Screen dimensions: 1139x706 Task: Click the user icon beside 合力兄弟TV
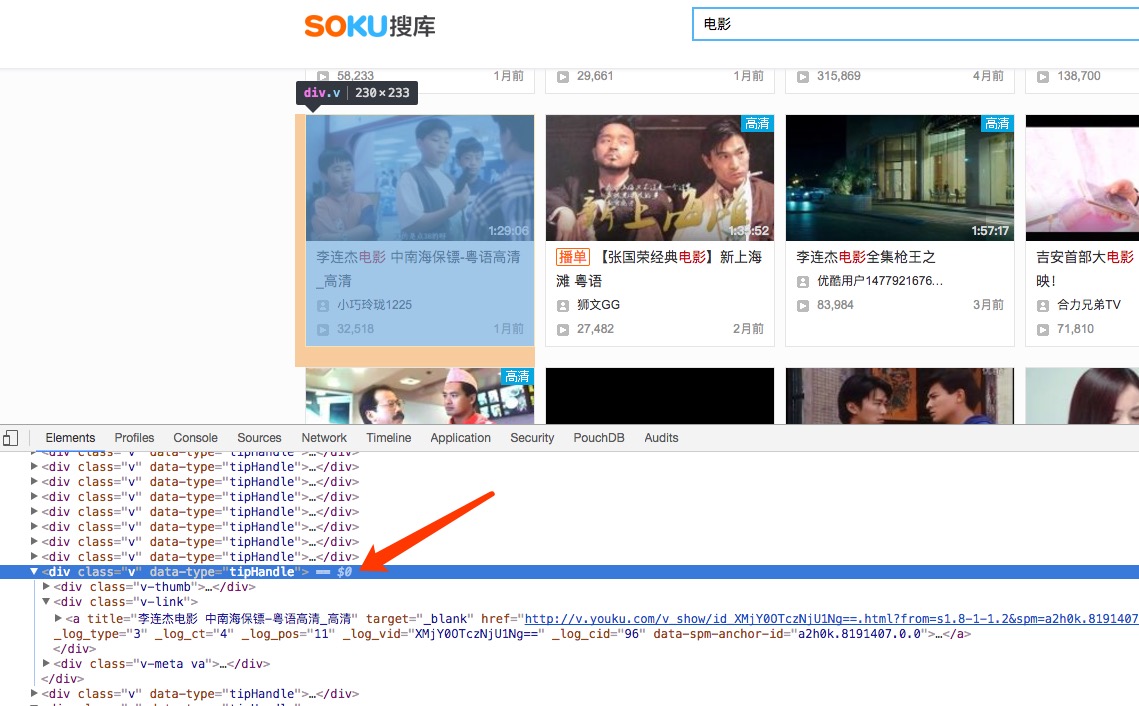coord(1042,306)
